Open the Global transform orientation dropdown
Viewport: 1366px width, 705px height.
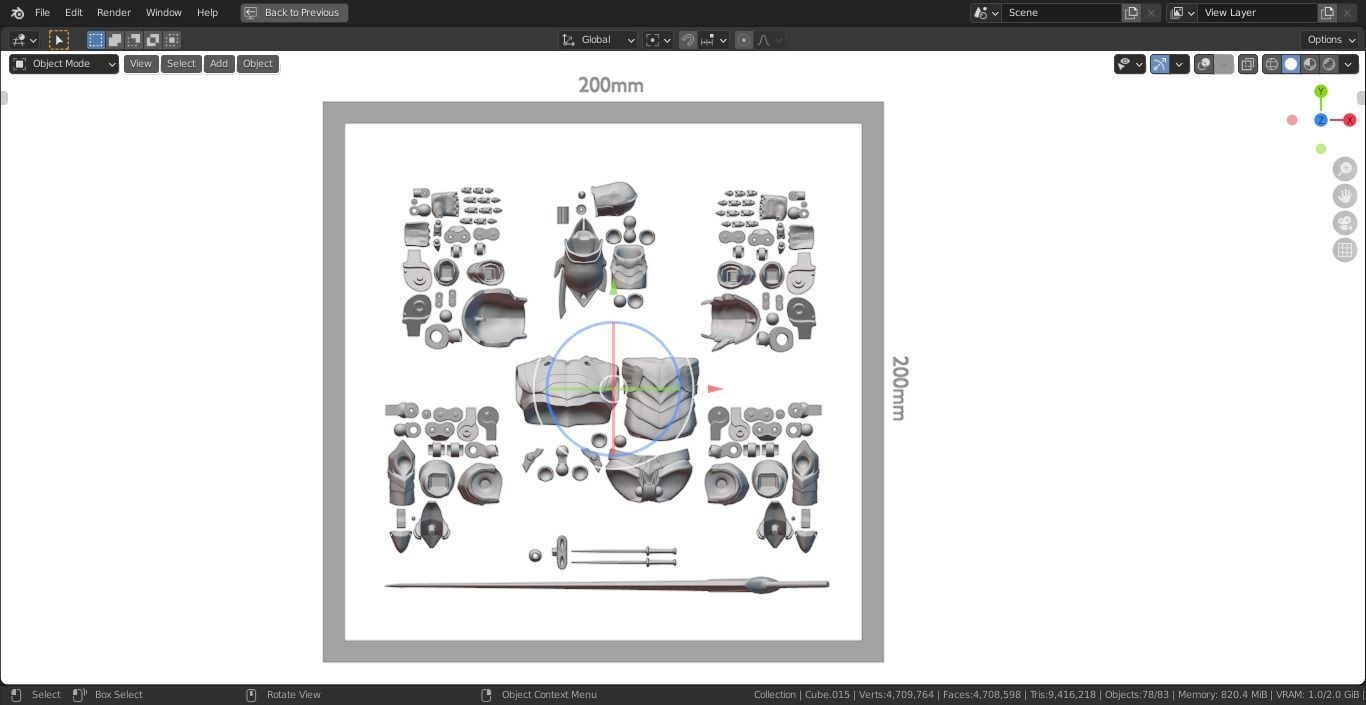598,40
